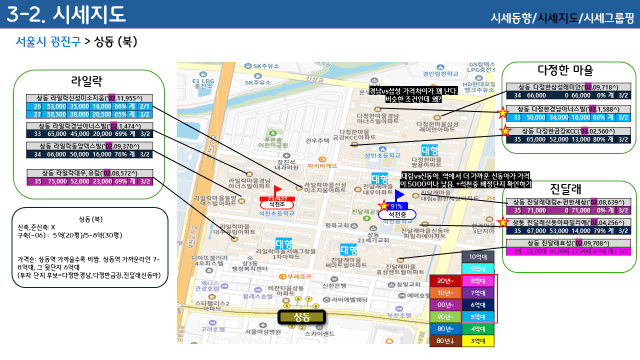This screenshot has width=640, height=360.
Task: Switch to the 시세그룹핑 header tab
Action: pos(609,18)
